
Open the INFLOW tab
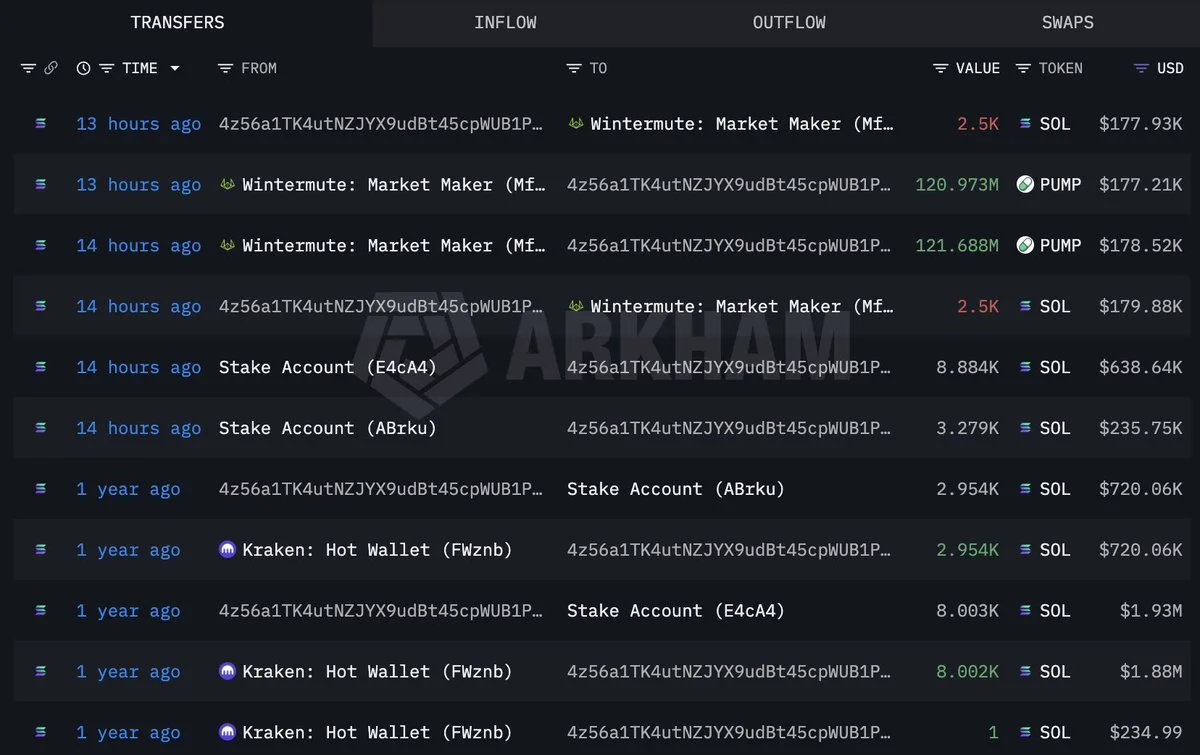(x=505, y=22)
